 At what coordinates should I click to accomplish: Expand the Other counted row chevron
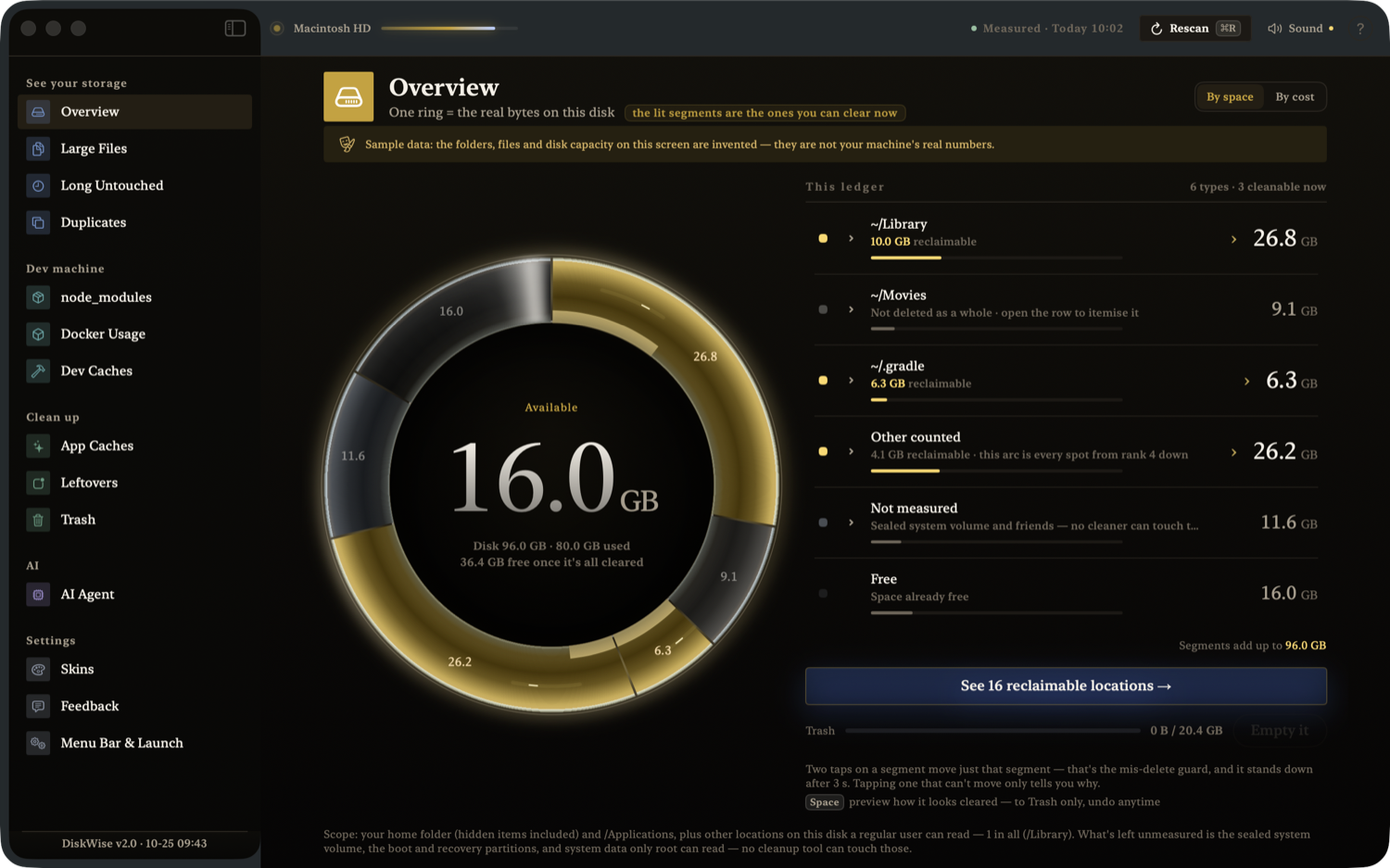click(x=851, y=452)
